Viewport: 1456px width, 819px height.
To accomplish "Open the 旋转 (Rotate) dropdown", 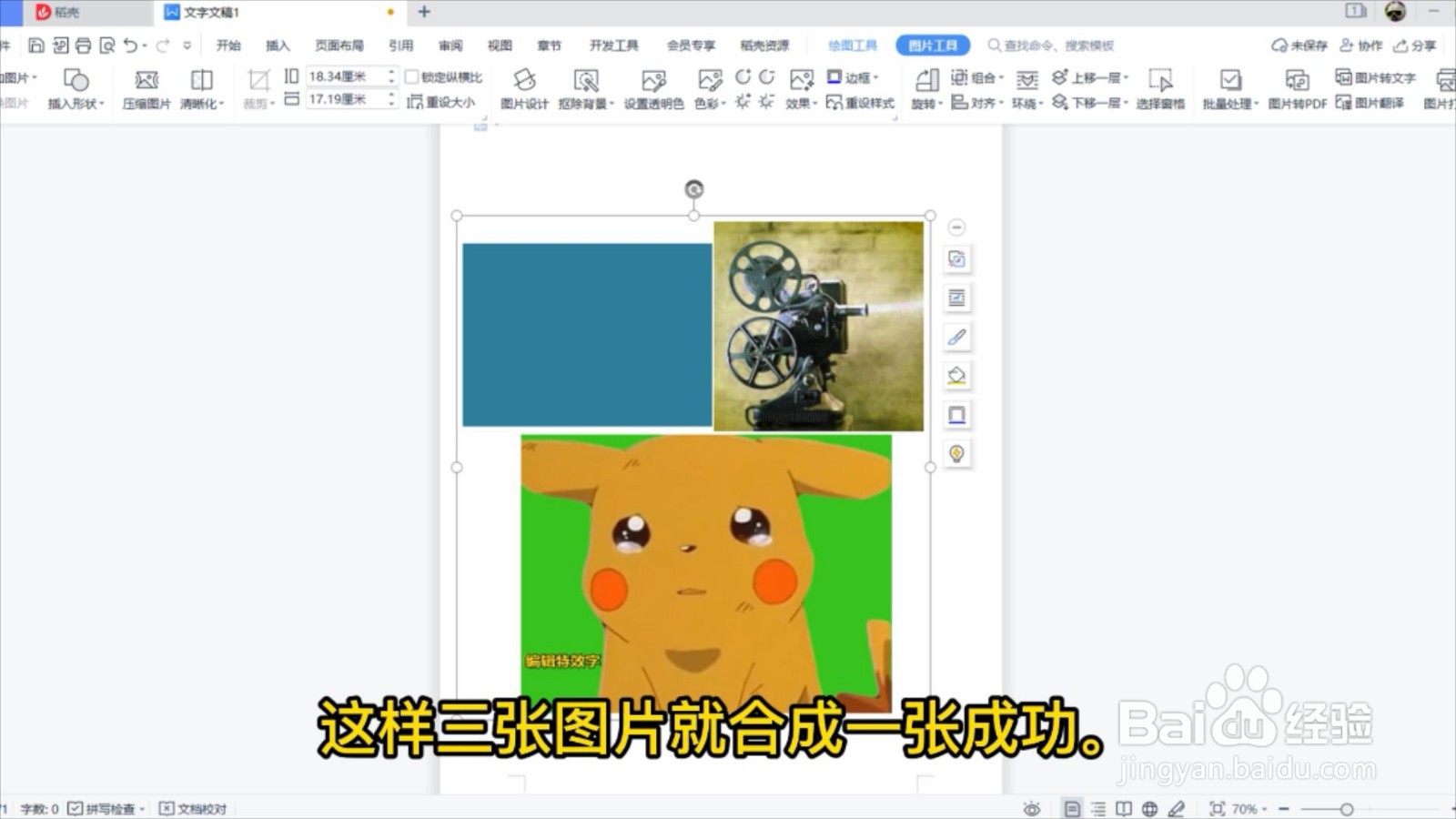I will (926, 89).
